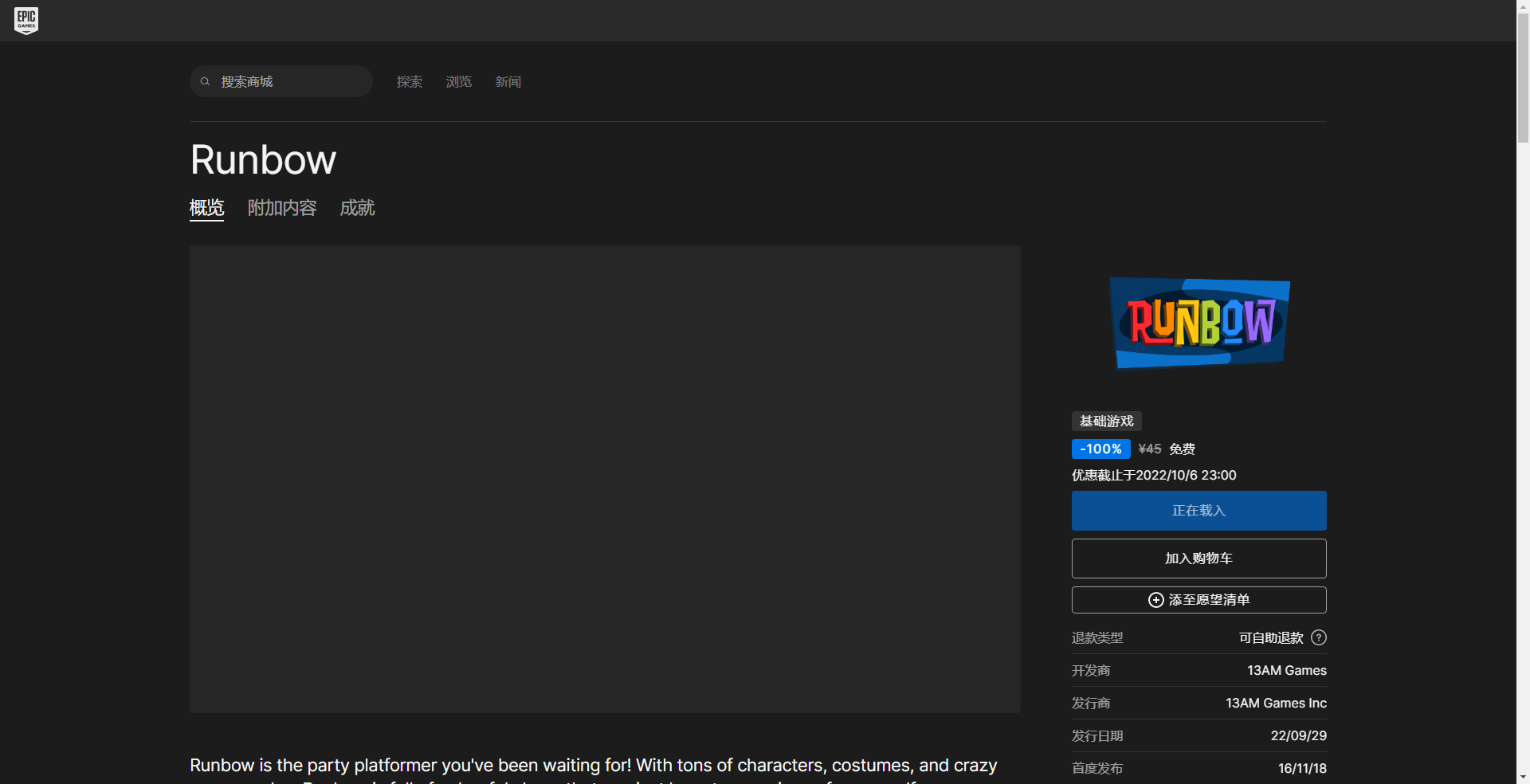Click the 首度发布 label
1530x784 pixels.
click(x=1097, y=768)
